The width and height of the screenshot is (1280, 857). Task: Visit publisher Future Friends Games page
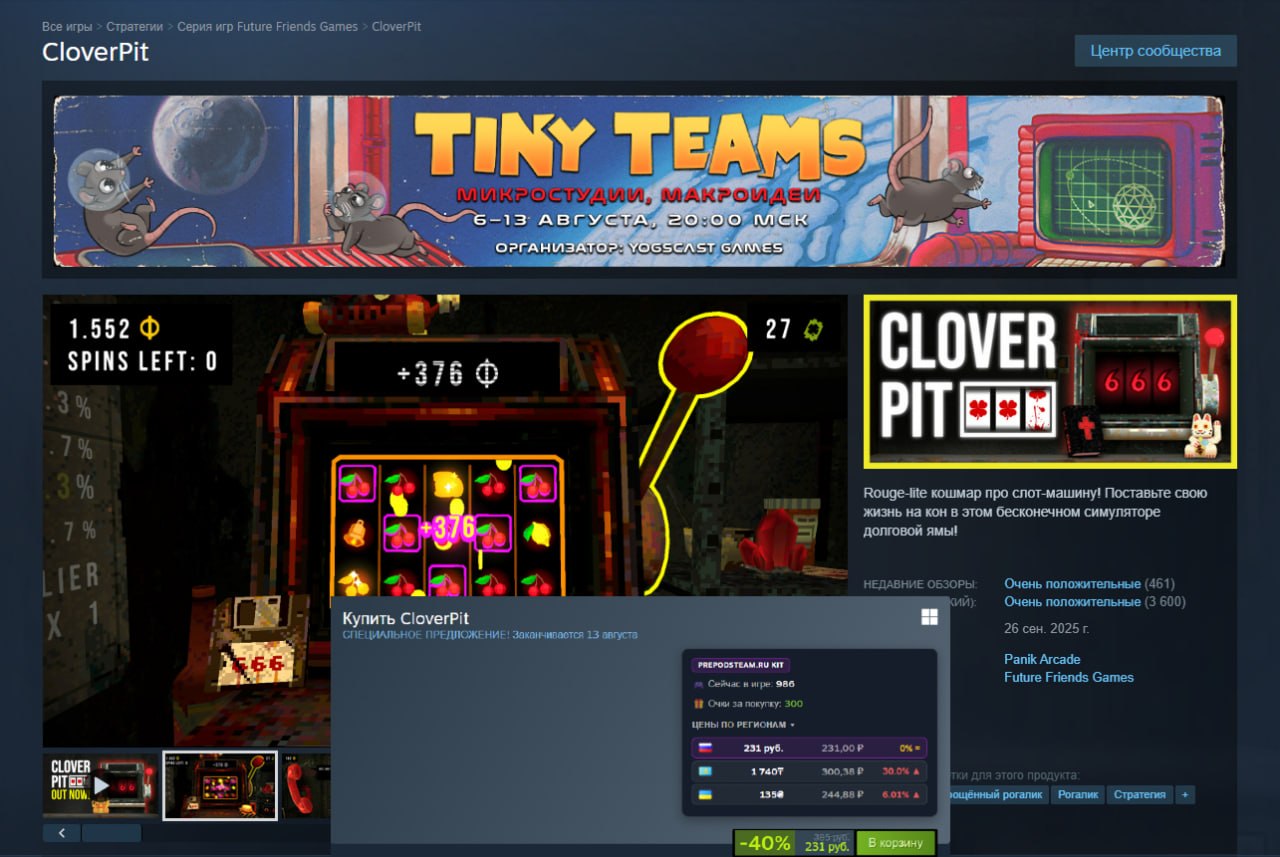point(1069,677)
